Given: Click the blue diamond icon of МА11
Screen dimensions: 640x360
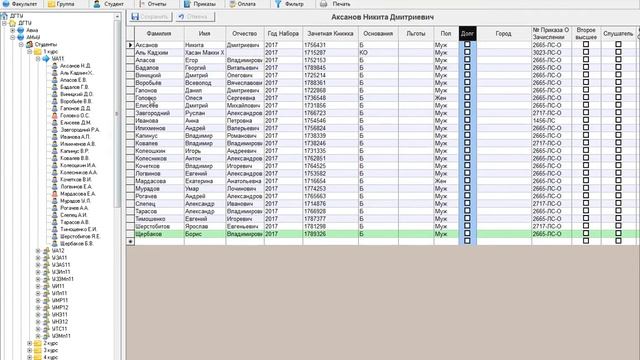Looking at the screenshot, I should coord(46,59).
